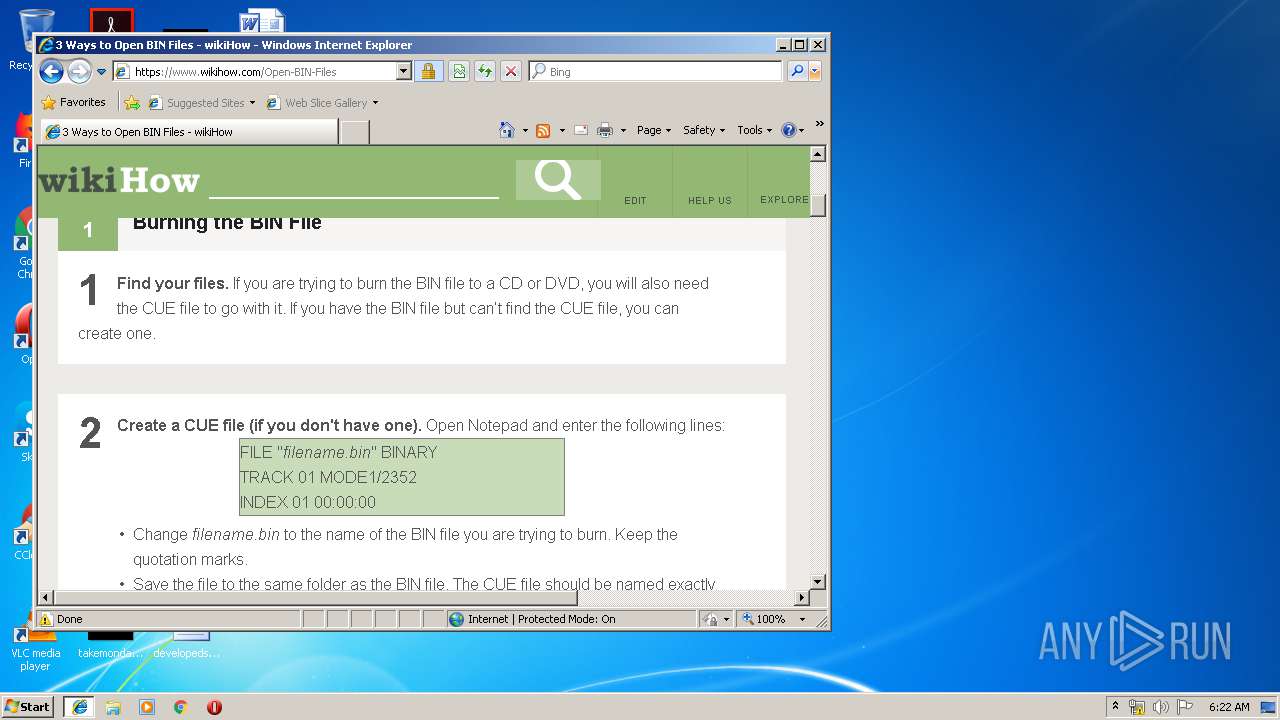Click the Forward navigation arrow
This screenshot has width=1280, height=720.
79,71
